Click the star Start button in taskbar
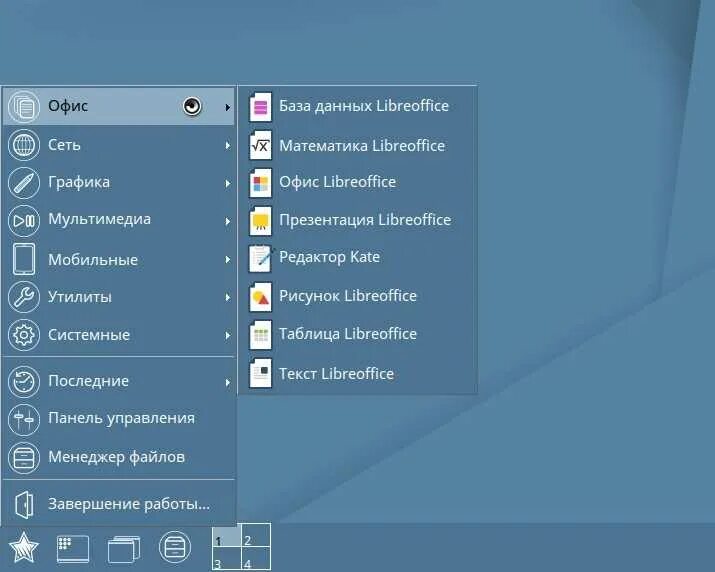The width and height of the screenshot is (715, 572). click(x=24, y=547)
